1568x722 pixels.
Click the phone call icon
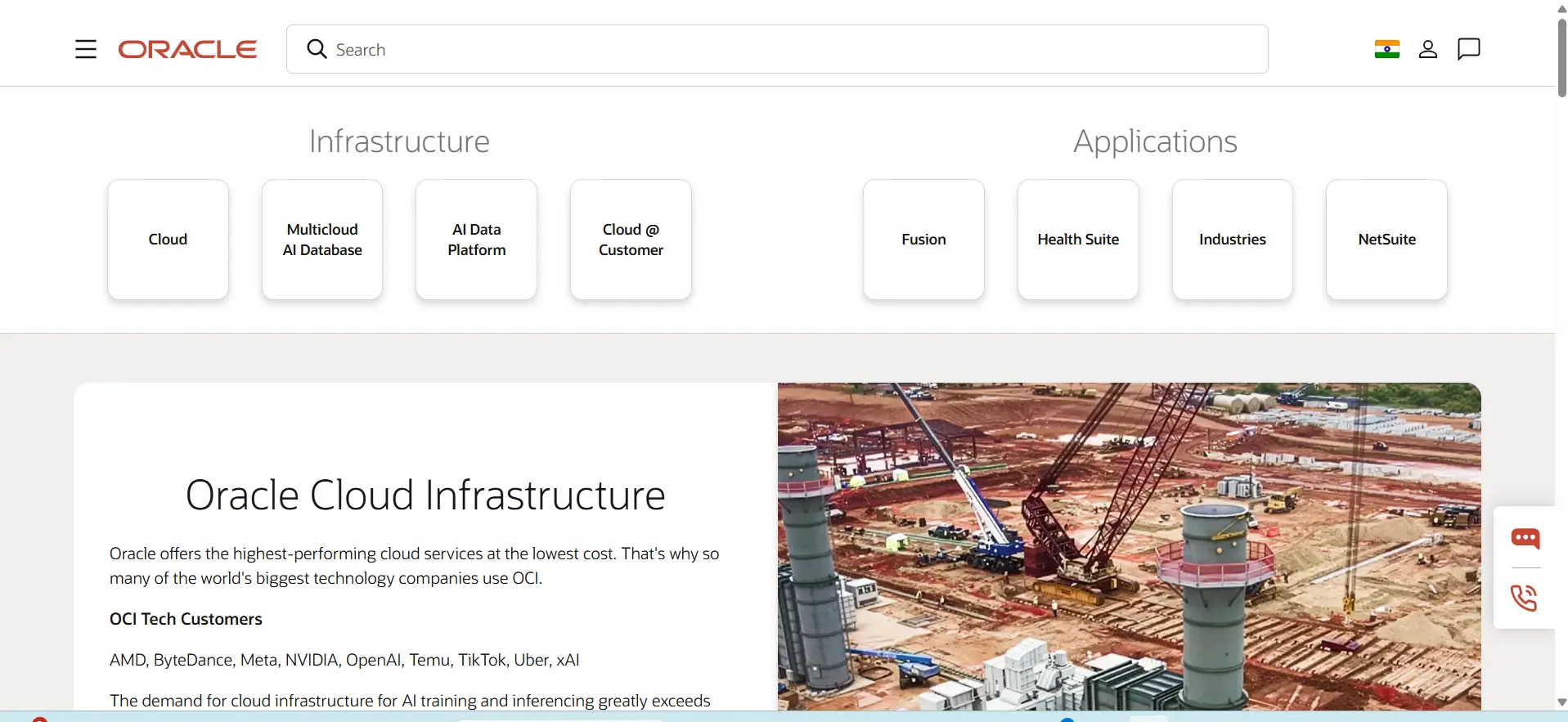click(x=1525, y=598)
